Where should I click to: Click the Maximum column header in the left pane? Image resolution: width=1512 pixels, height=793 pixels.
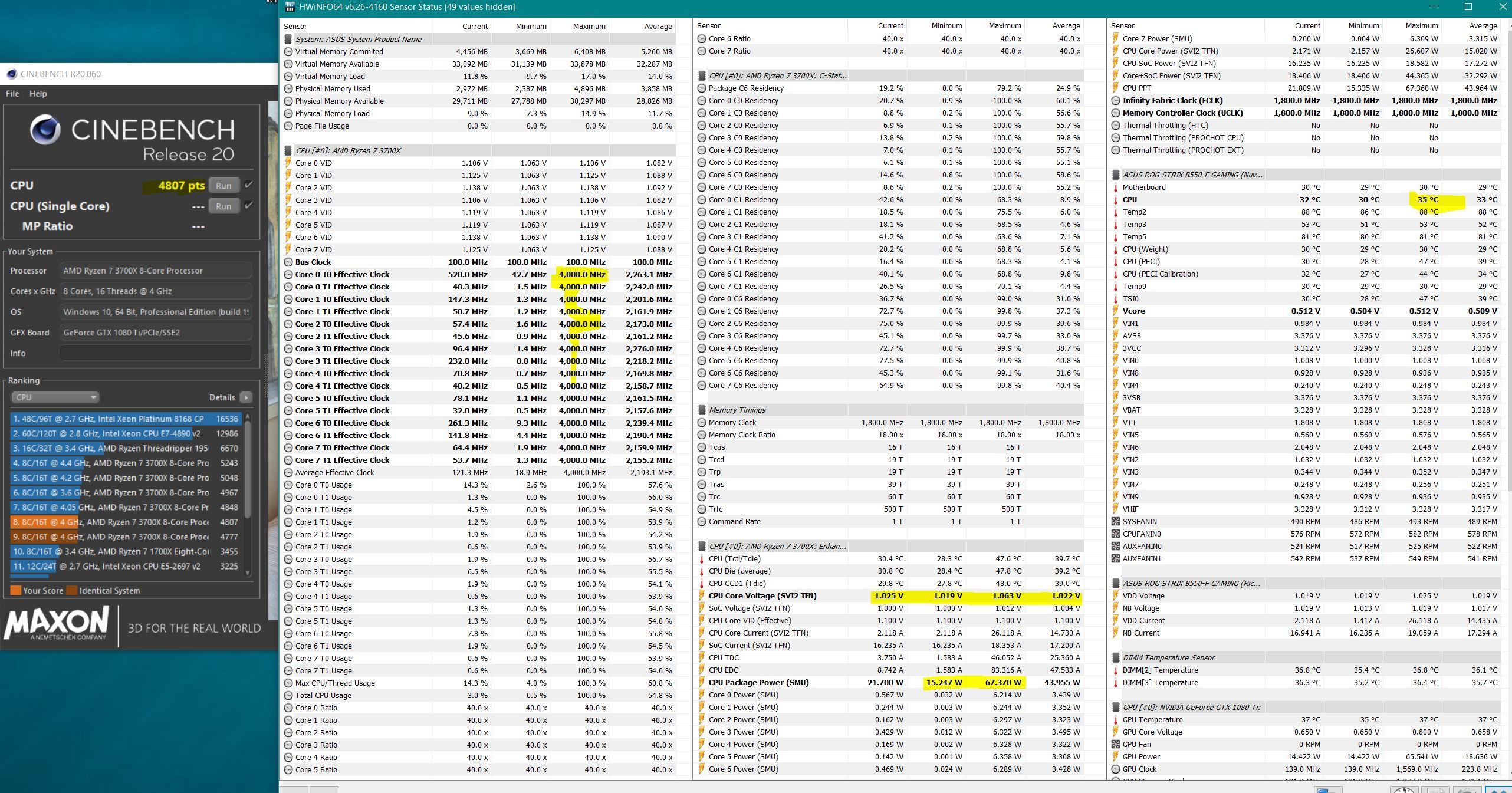[x=579, y=26]
